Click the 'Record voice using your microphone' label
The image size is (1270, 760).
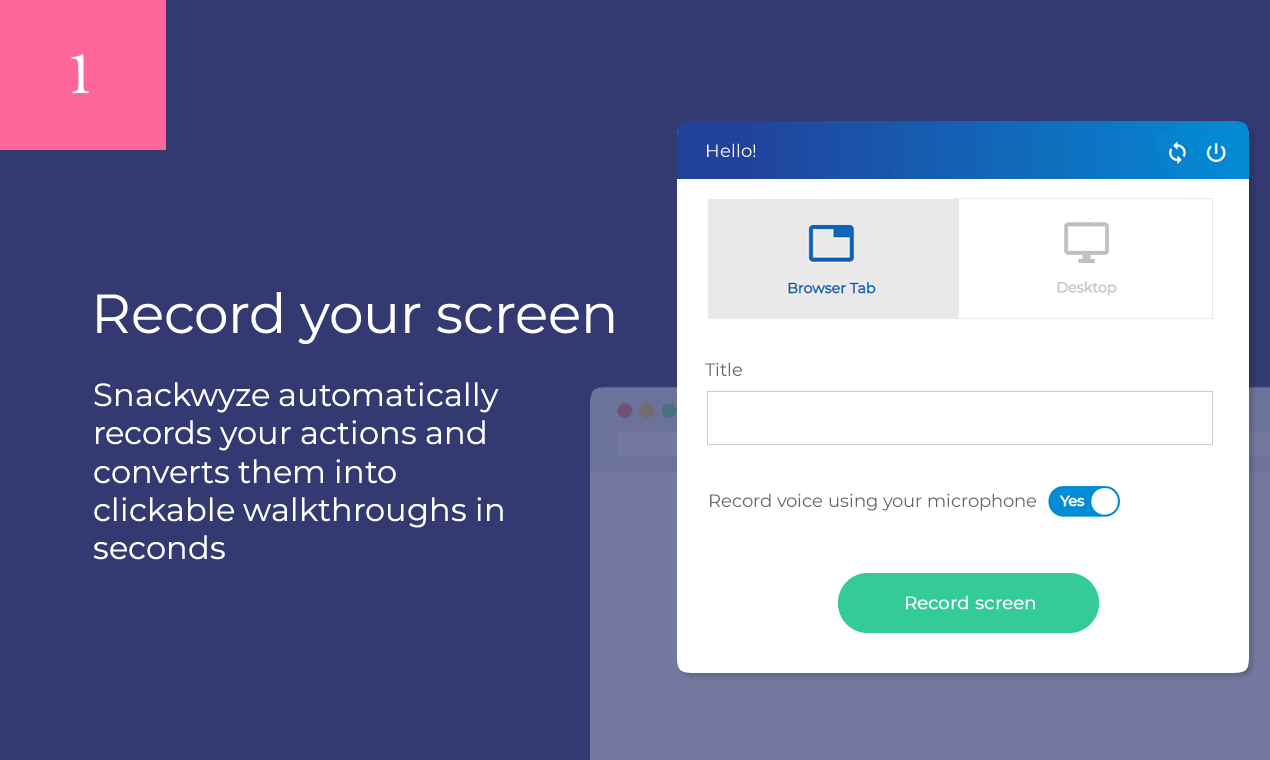pos(872,501)
